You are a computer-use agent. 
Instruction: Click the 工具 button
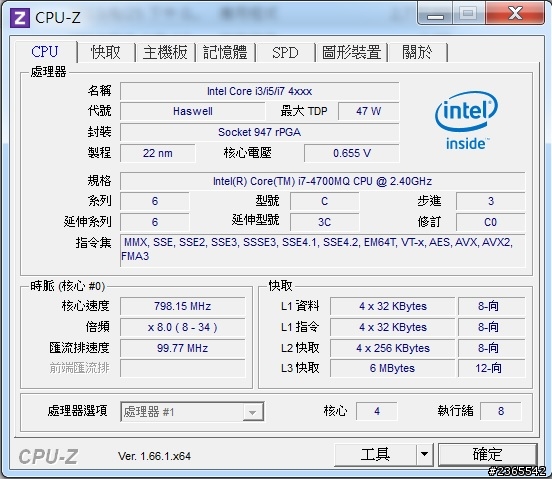tap(375, 454)
